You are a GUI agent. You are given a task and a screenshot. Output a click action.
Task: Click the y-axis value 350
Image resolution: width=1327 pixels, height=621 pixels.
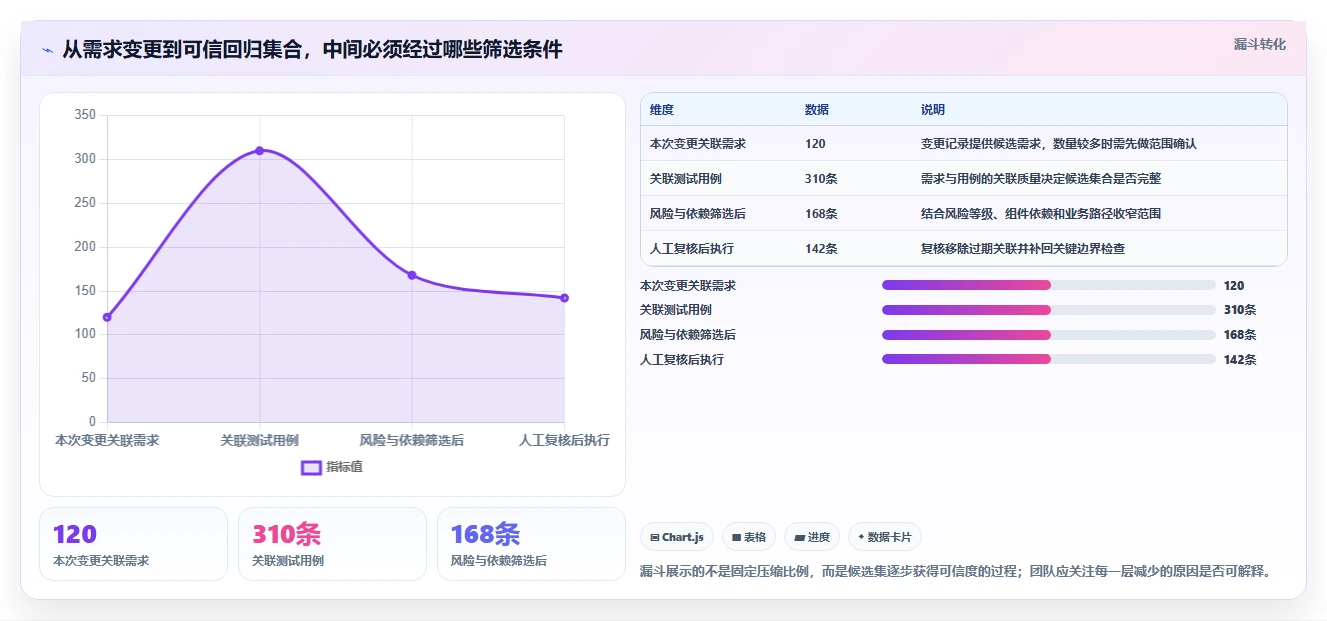pyautogui.click(x=85, y=115)
